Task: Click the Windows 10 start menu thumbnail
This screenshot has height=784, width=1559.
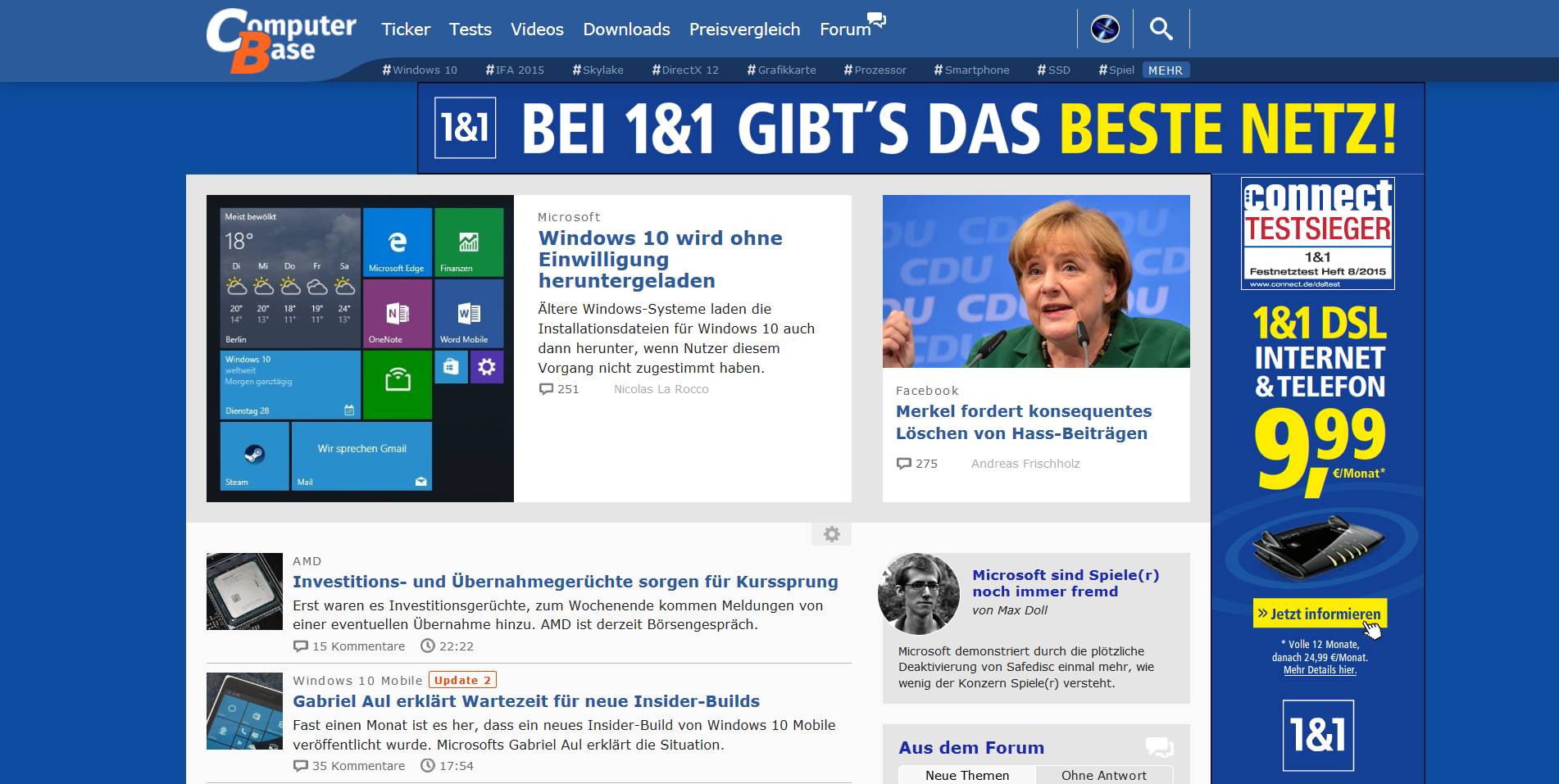Action: tap(360, 348)
